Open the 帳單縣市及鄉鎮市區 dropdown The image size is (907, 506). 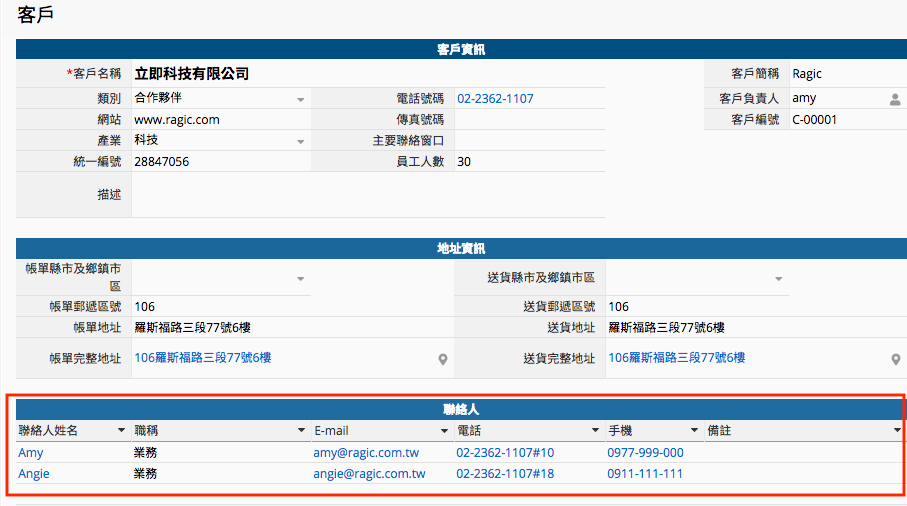pyautogui.click(x=300, y=279)
